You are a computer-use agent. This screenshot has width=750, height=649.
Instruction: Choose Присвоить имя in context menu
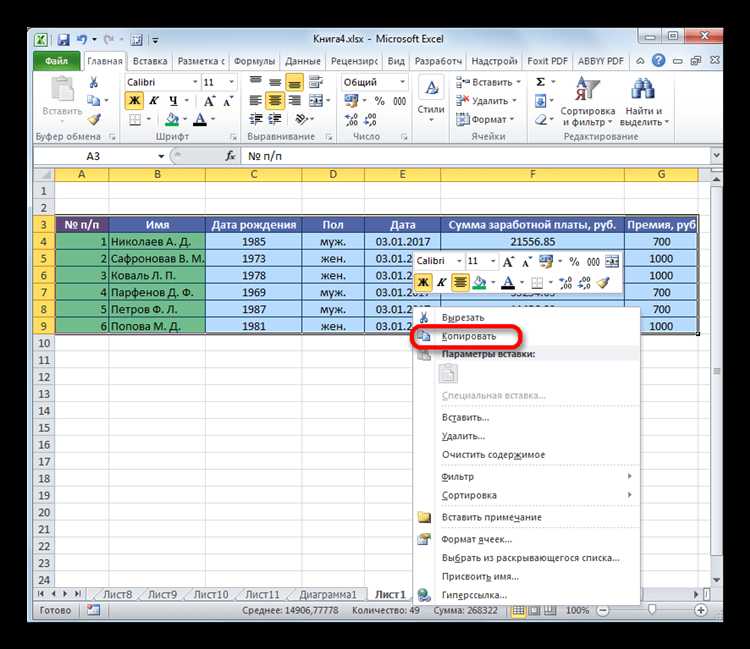pos(525,576)
